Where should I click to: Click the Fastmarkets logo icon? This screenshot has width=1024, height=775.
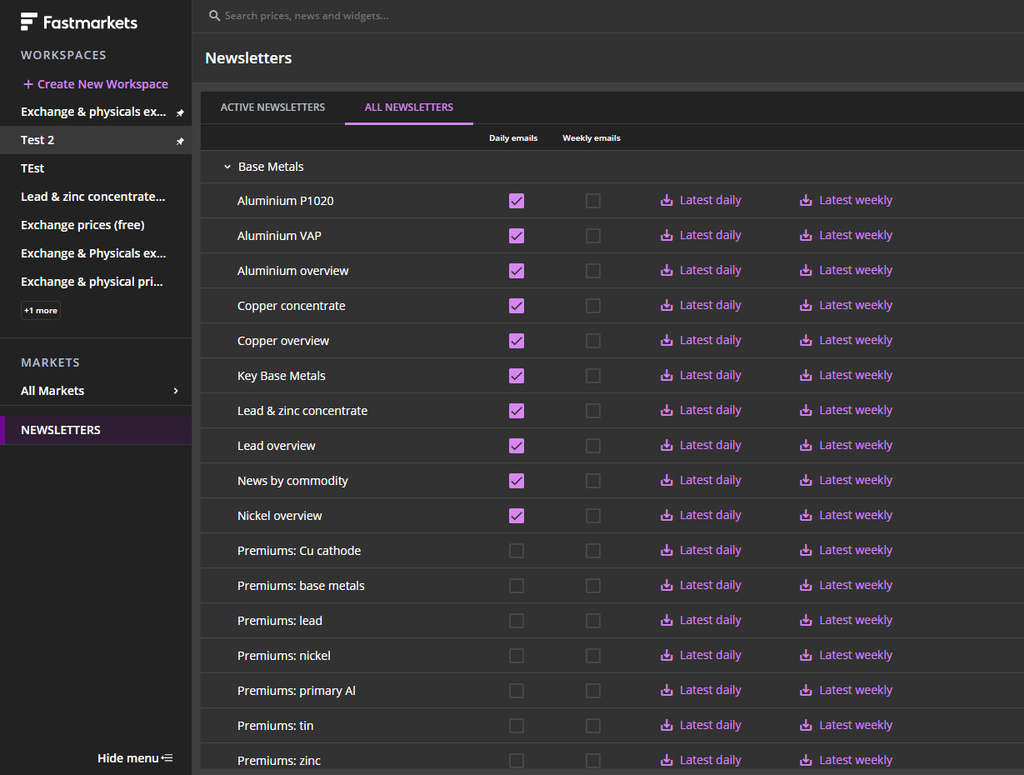pos(29,22)
